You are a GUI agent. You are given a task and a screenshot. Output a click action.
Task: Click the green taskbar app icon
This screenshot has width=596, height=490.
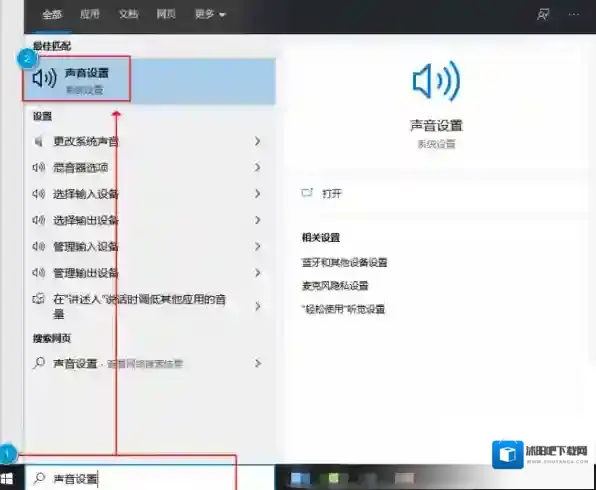[334, 478]
